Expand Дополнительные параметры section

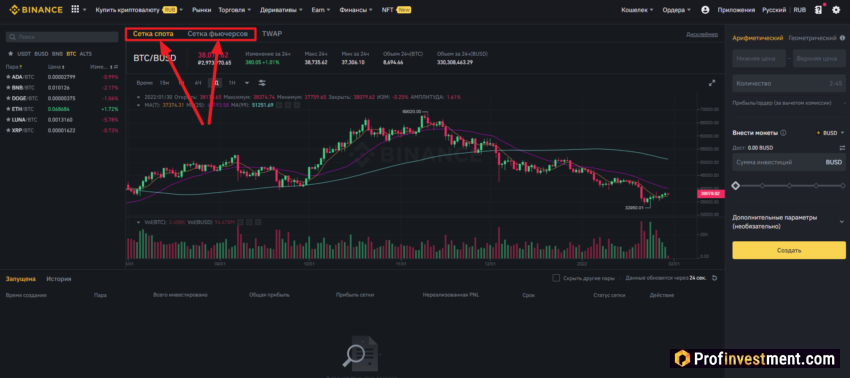[841, 221]
